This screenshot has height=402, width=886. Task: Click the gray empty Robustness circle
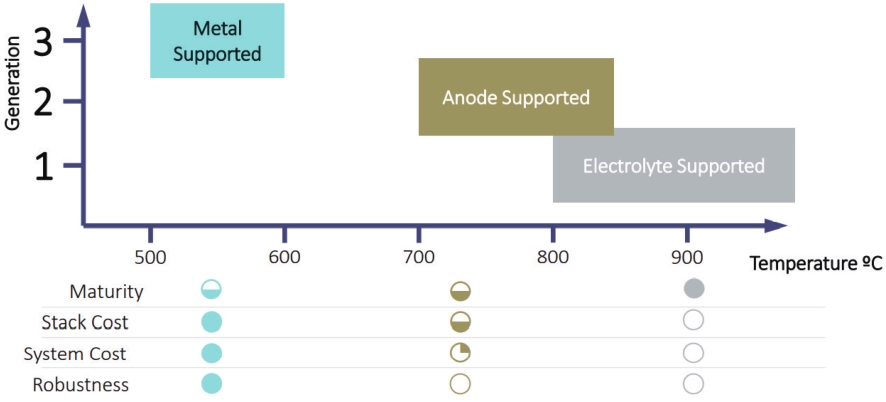tap(693, 384)
